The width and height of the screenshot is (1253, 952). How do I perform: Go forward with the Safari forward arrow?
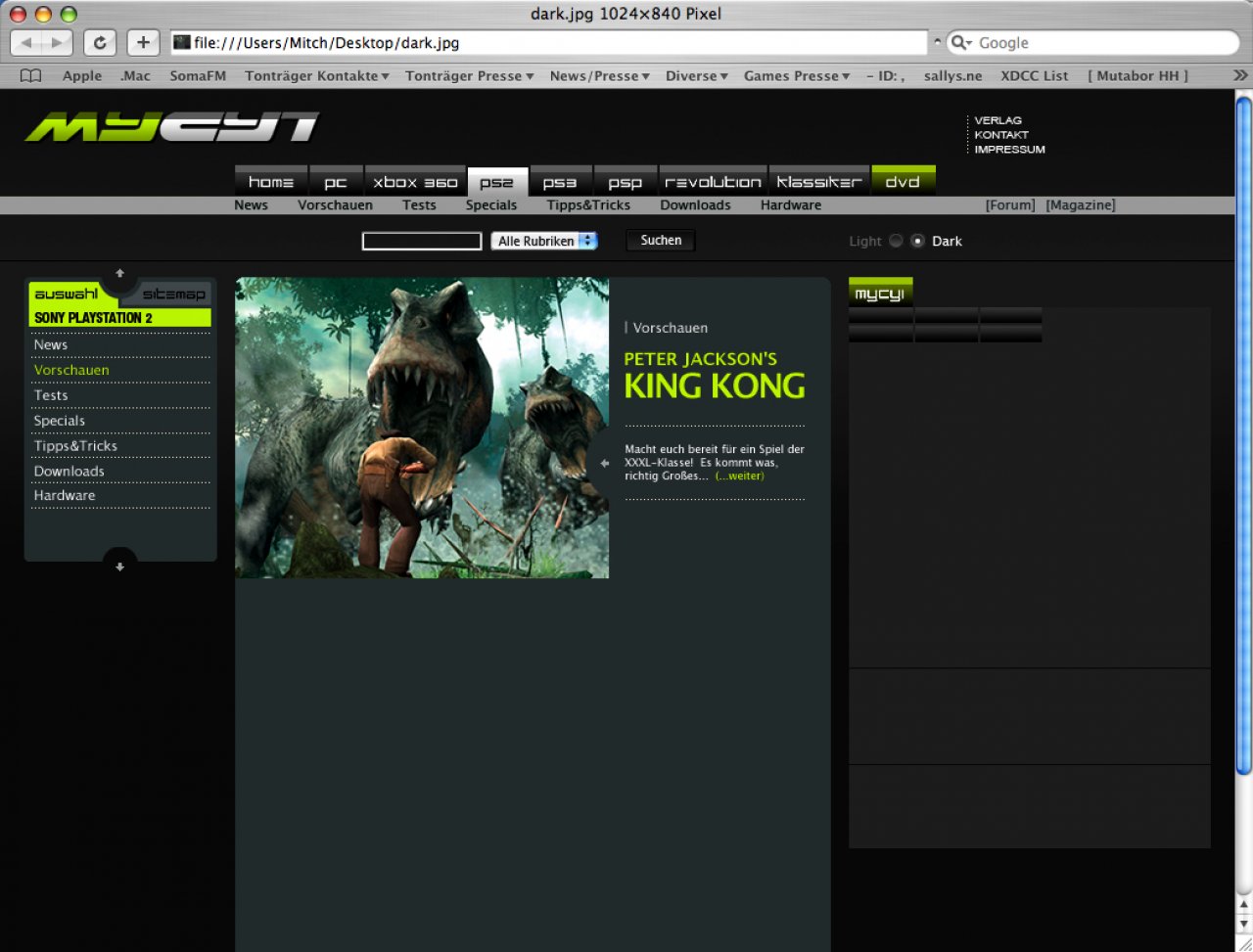tap(57, 42)
